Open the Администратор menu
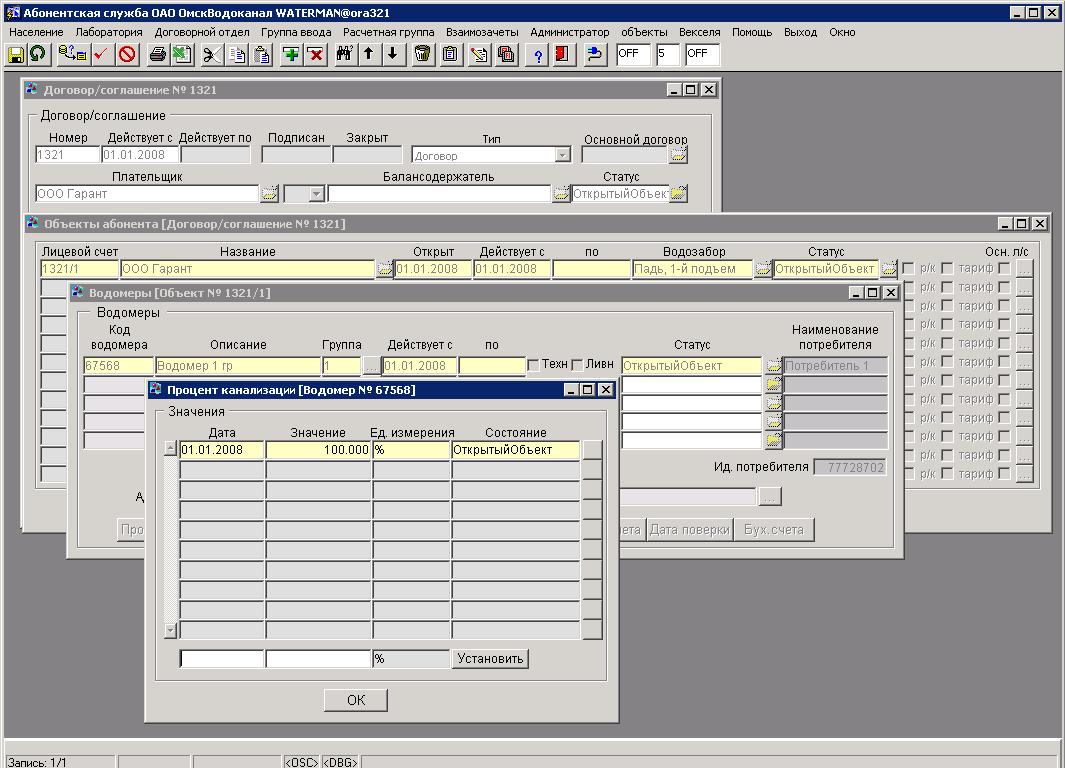The width and height of the screenshot is (1065, 768). (x=569, y=32)
